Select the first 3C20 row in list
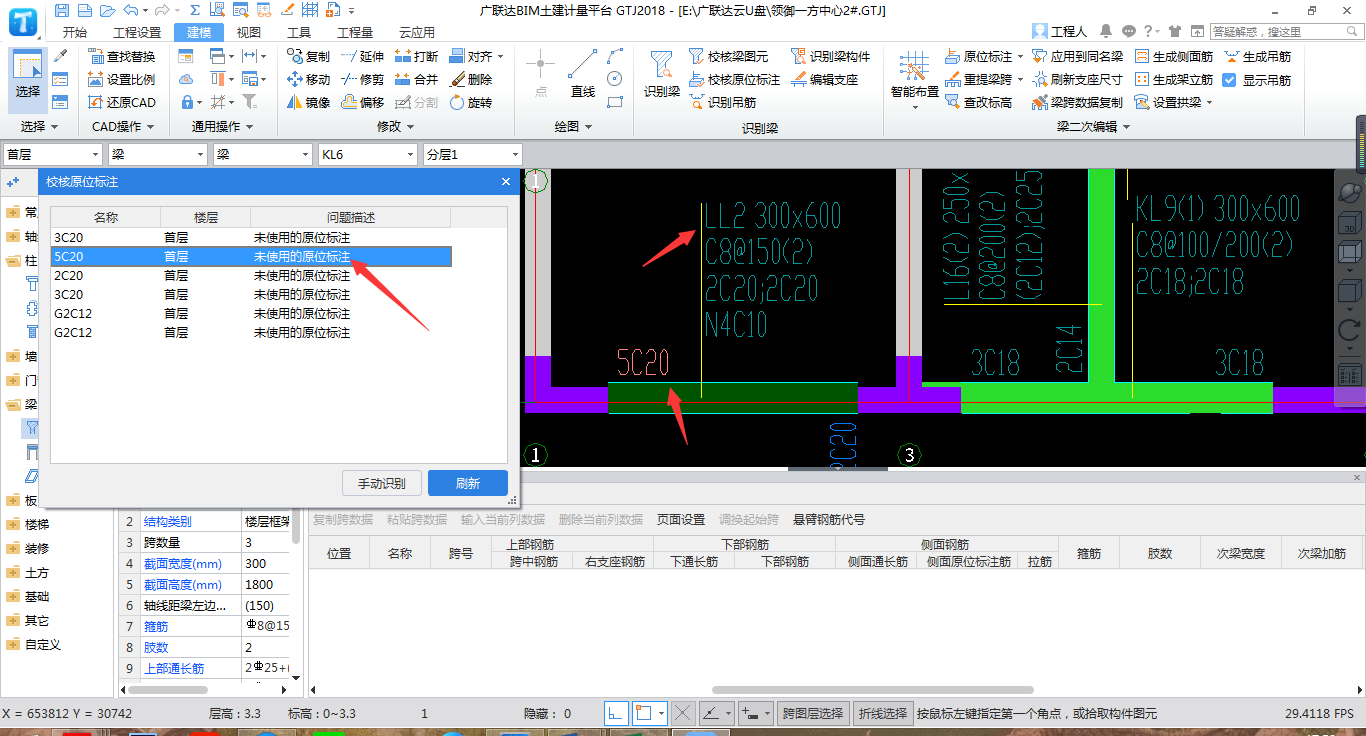 pyautogui.click(x=251, y=238)
